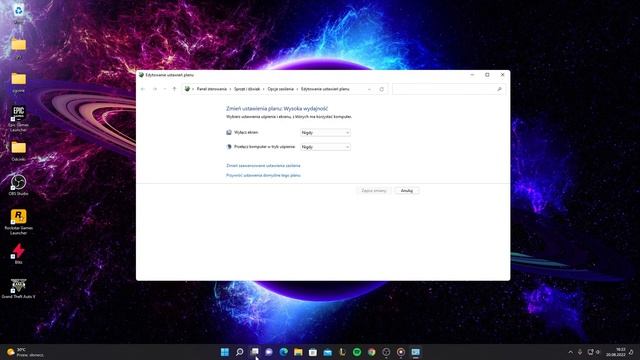Switch to the Control Panel taskbar window
Screen dimensions: 640x360
pos(416,352)
